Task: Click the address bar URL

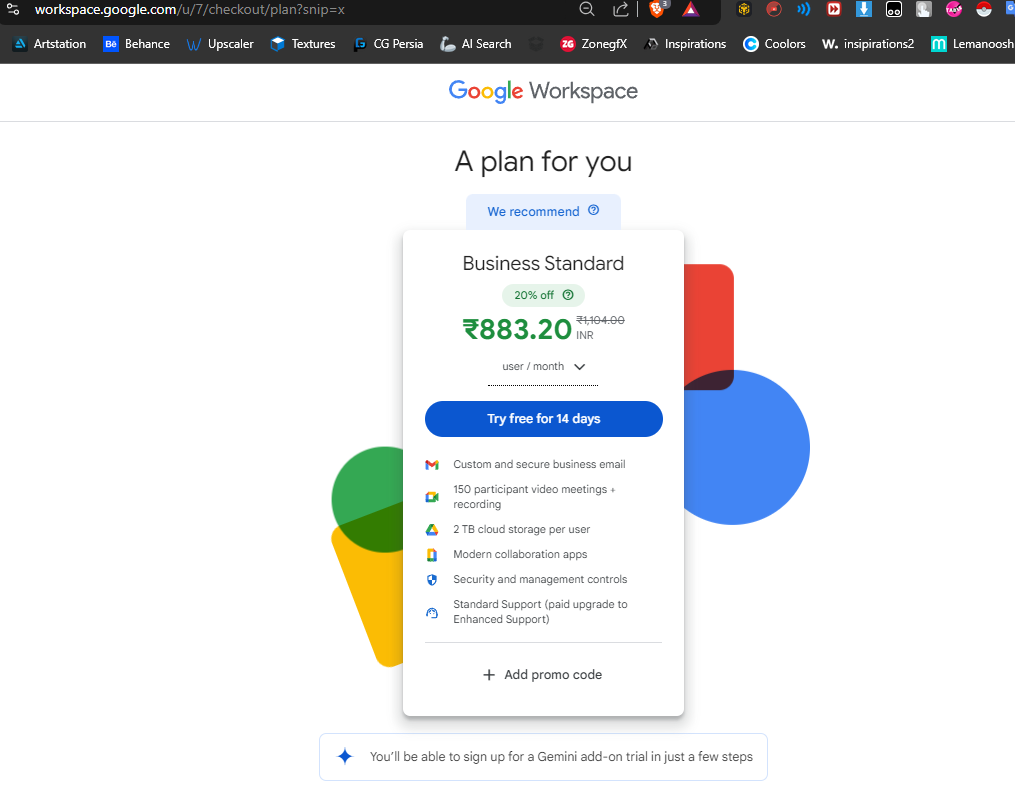Action: pos(190,10)
